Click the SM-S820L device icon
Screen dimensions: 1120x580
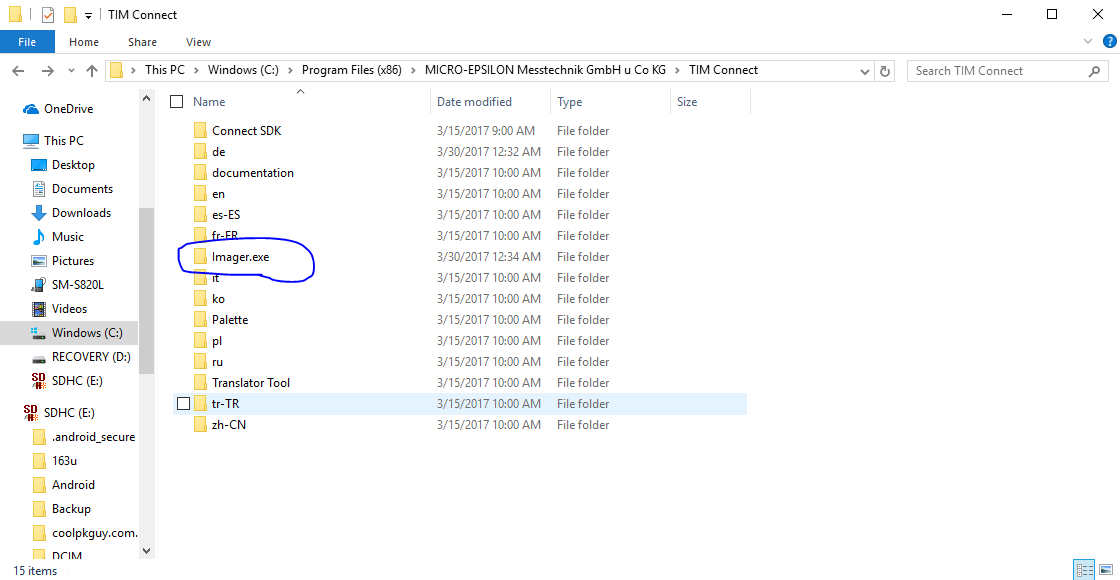39,285
